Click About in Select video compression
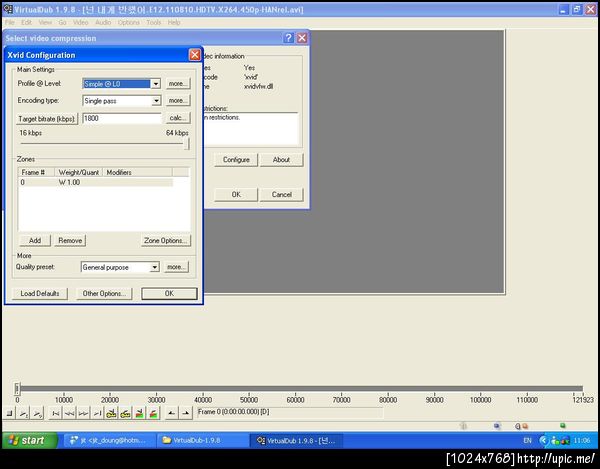 pos(281,160)
